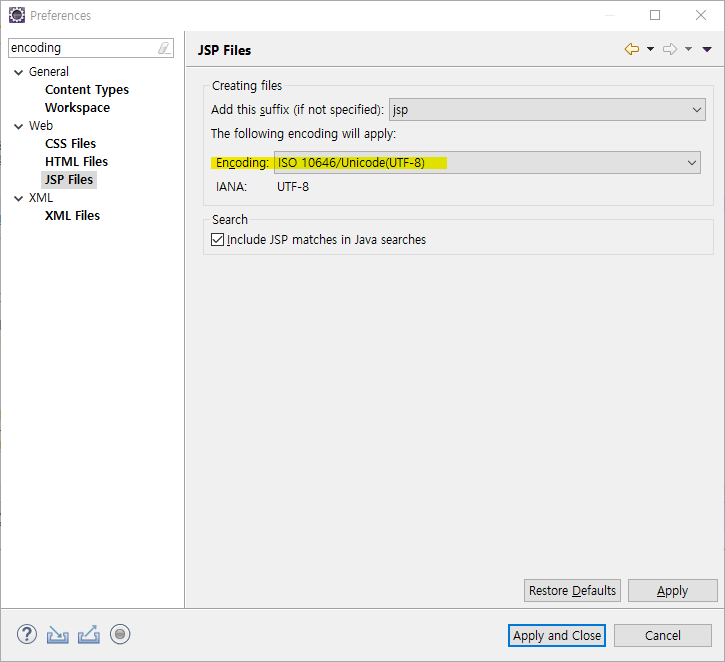Click the forward navigation arrow
Screen dimensions: 725x662
coord(670,49)
